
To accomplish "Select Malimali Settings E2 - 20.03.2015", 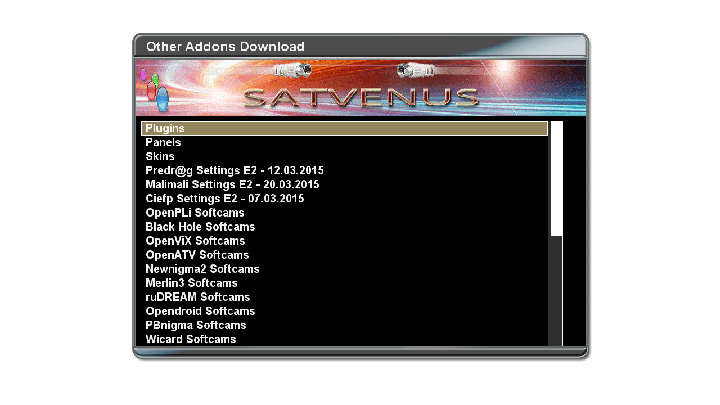I will (344, 185).
